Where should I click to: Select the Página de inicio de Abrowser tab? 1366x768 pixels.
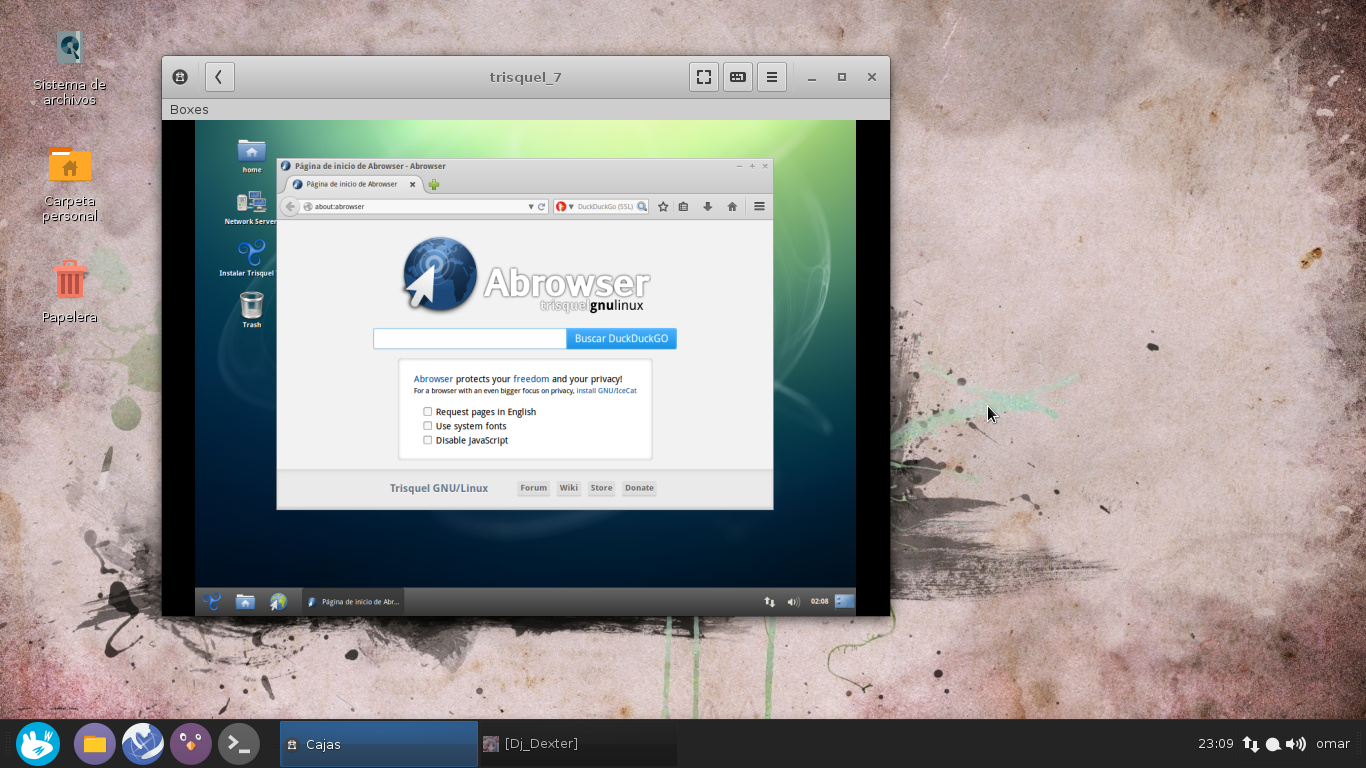point(351,184)
